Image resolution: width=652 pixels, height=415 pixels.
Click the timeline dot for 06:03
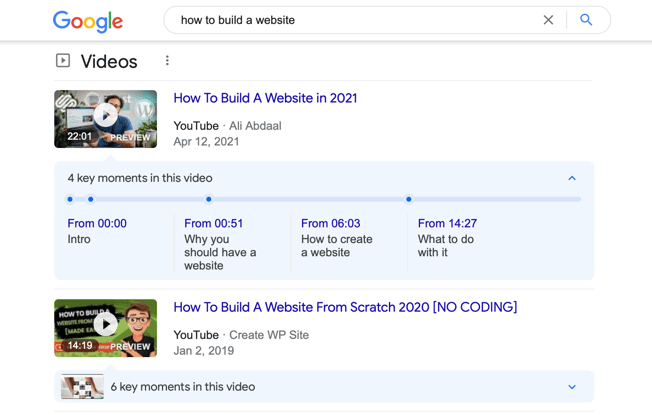(x=209, y=199)
